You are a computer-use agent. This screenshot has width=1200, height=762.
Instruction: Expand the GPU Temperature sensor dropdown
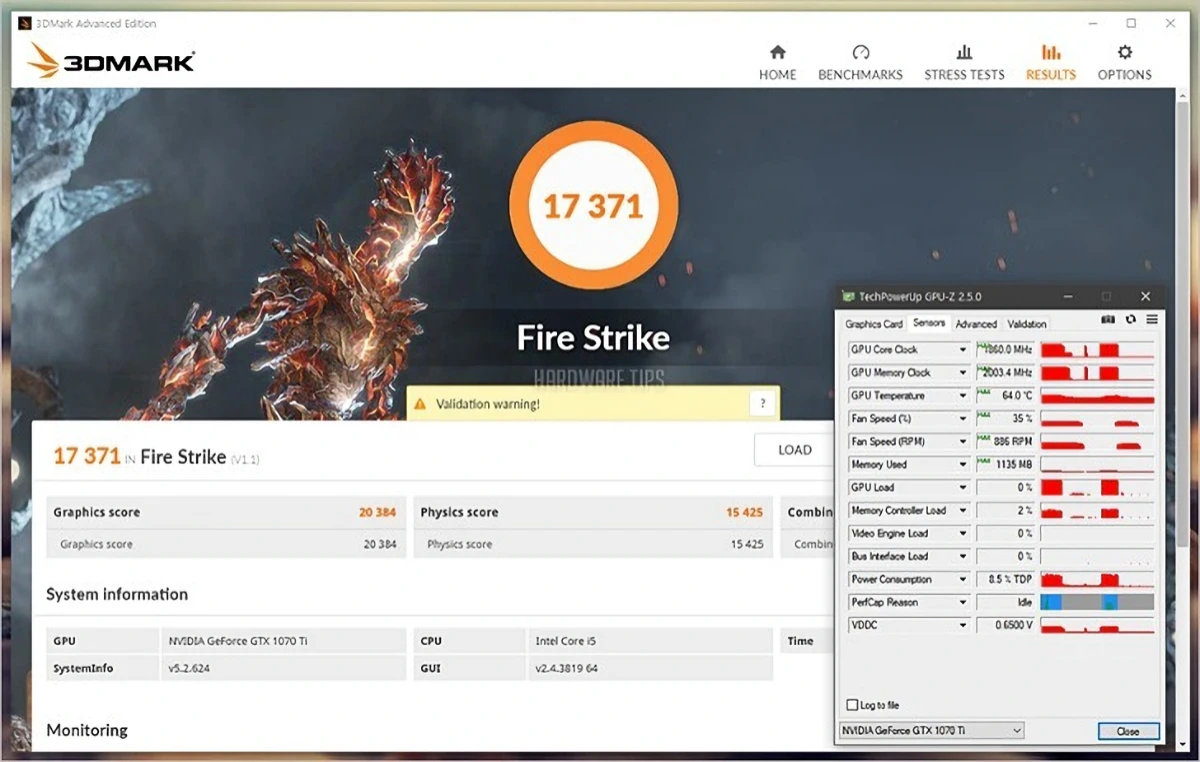[x=963, y=396]
